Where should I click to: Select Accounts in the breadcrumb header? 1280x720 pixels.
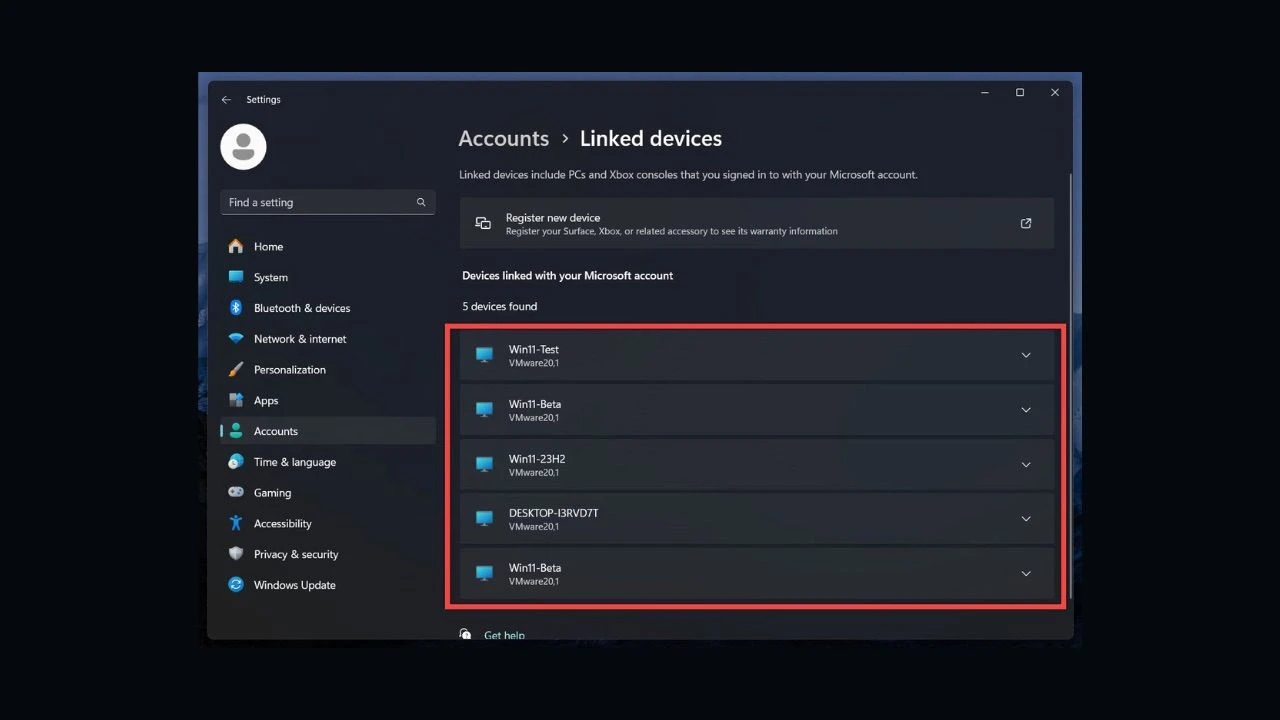tap(503, 138)
